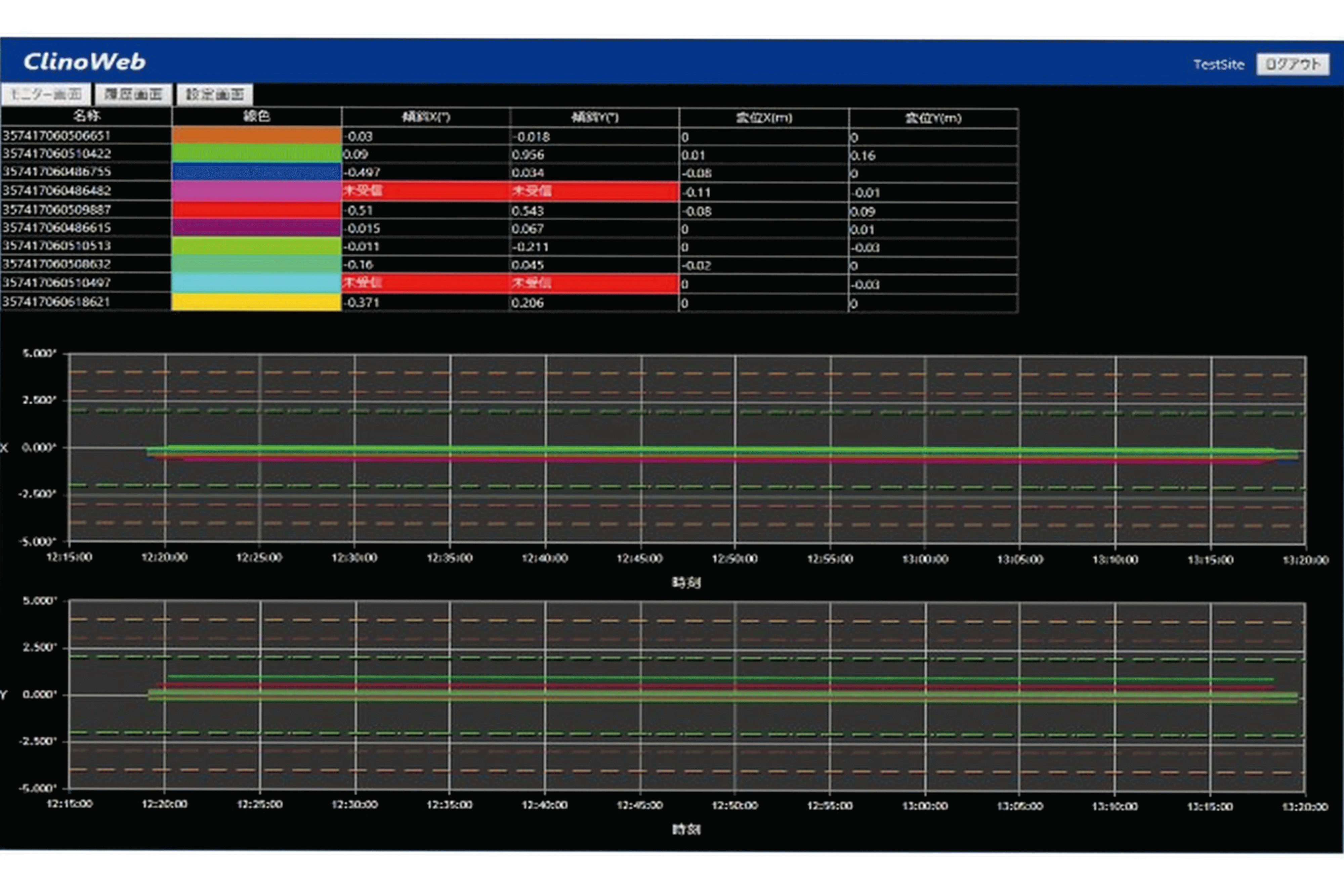Image resolution: width=1344 pixels, height=896 pixels.
Task: Click pink swatch for sensor 357417060486482
Action: coord(256,191)
